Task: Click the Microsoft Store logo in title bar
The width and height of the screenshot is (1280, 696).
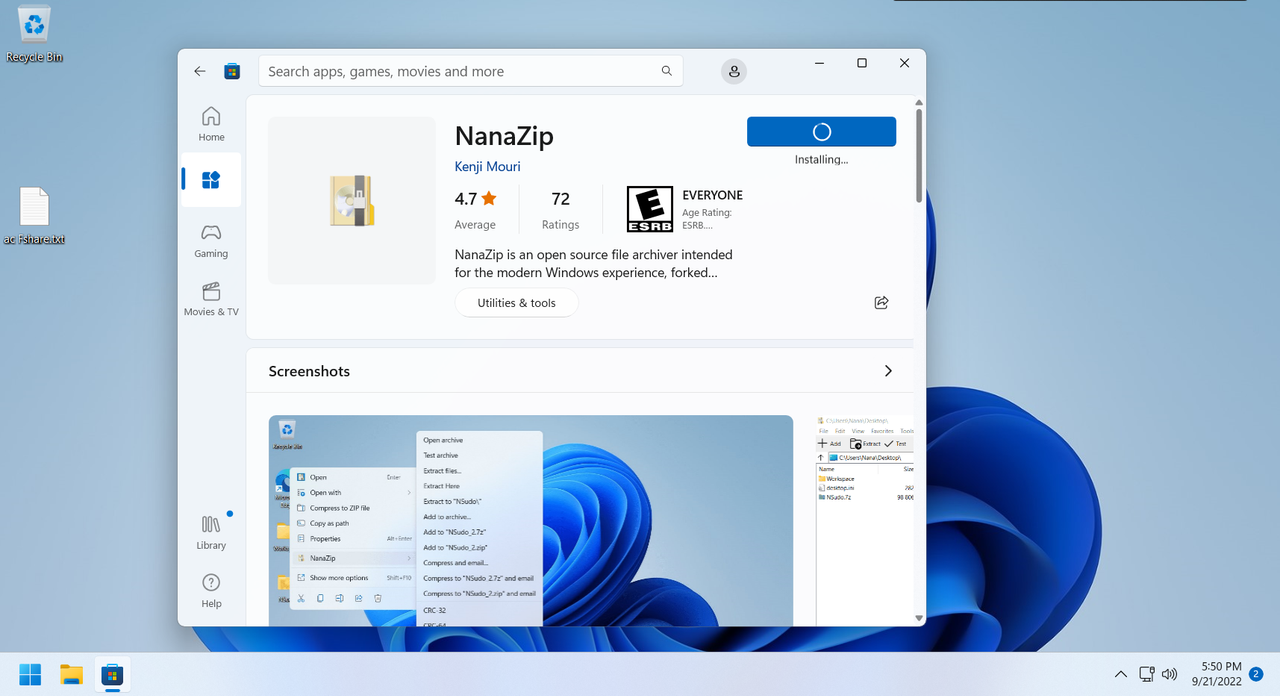Action: [232, 71]
